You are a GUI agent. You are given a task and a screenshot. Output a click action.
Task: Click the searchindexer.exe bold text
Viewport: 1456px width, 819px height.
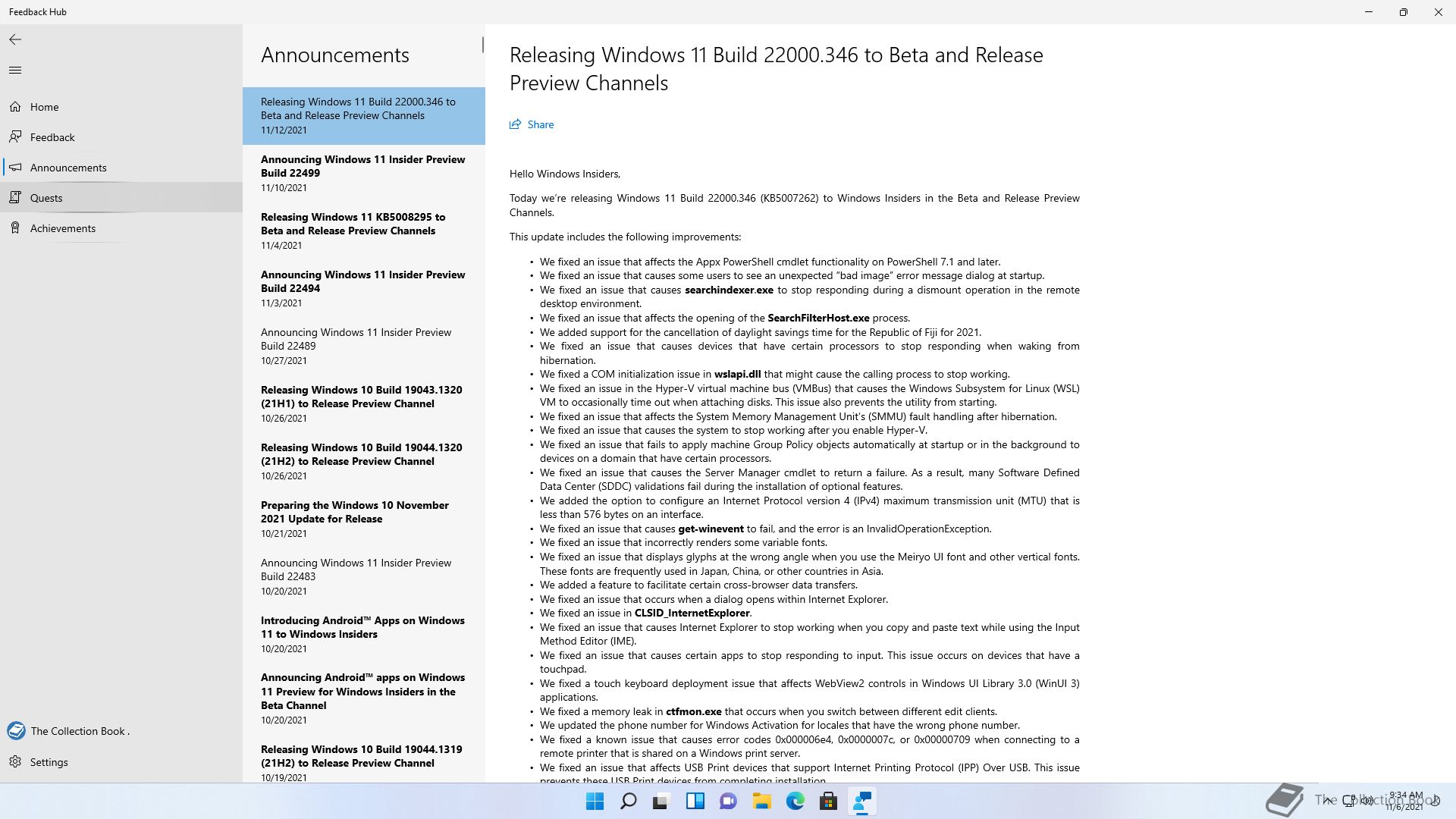(729, 290)
